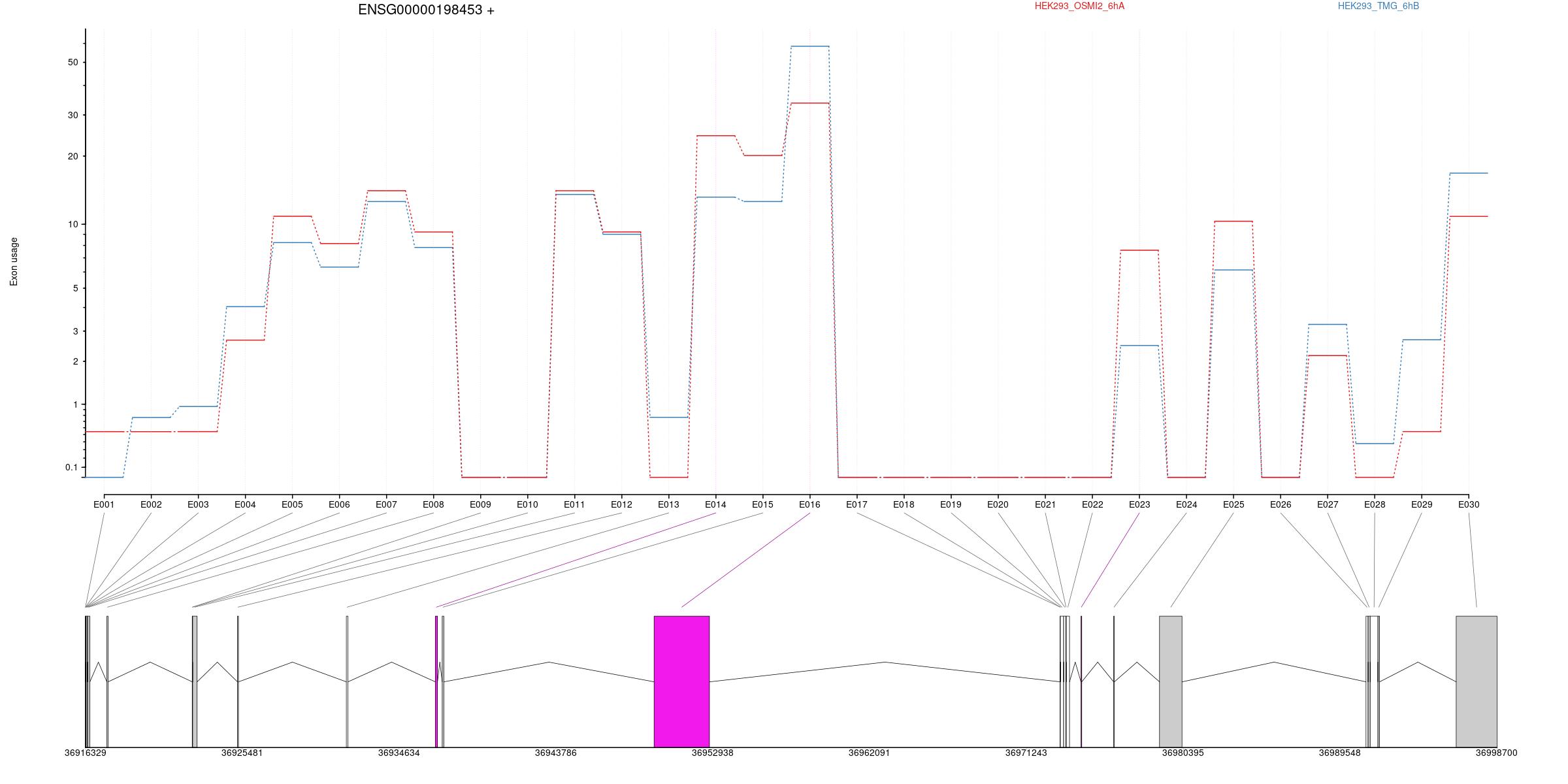Click exon label E017

pyautogui.click(x=857, y=504)
